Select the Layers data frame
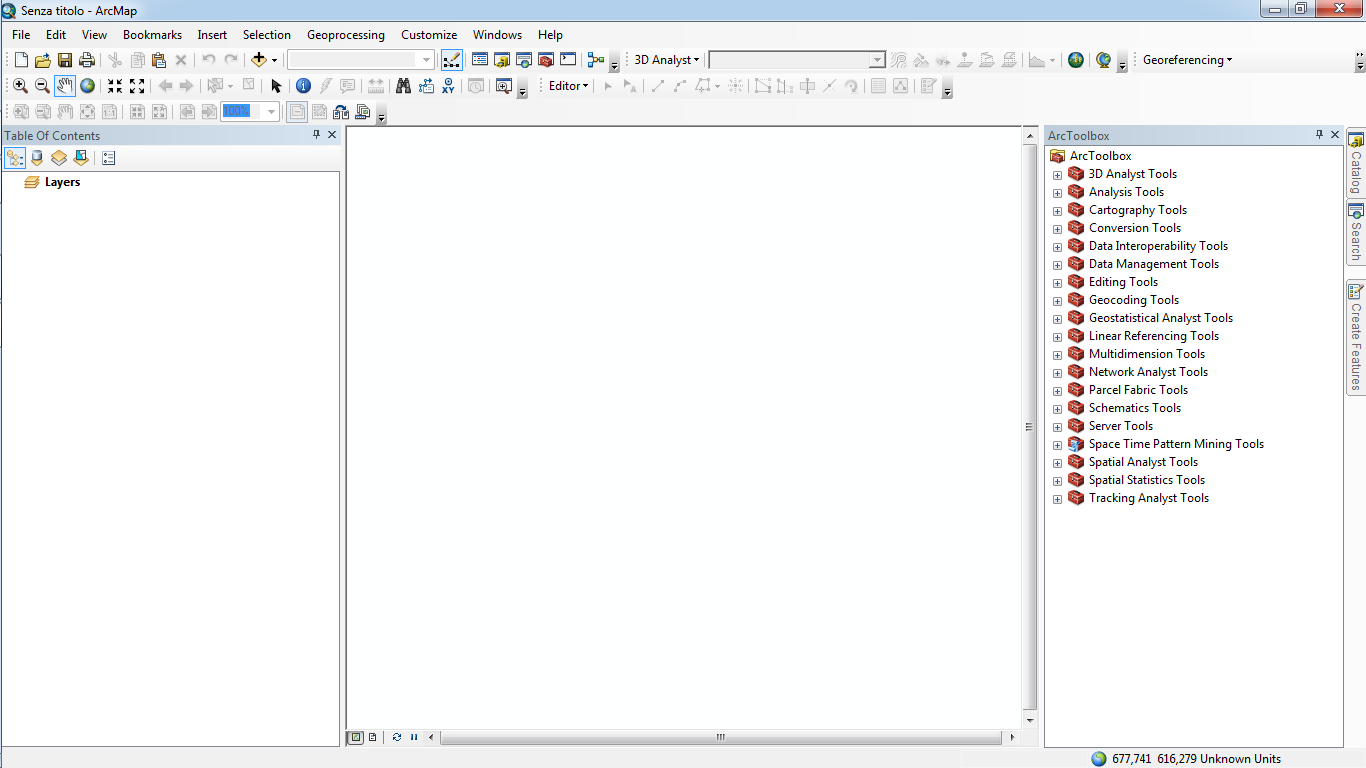This screenshot has width=1366, height=768. click(x=62, y=182)
